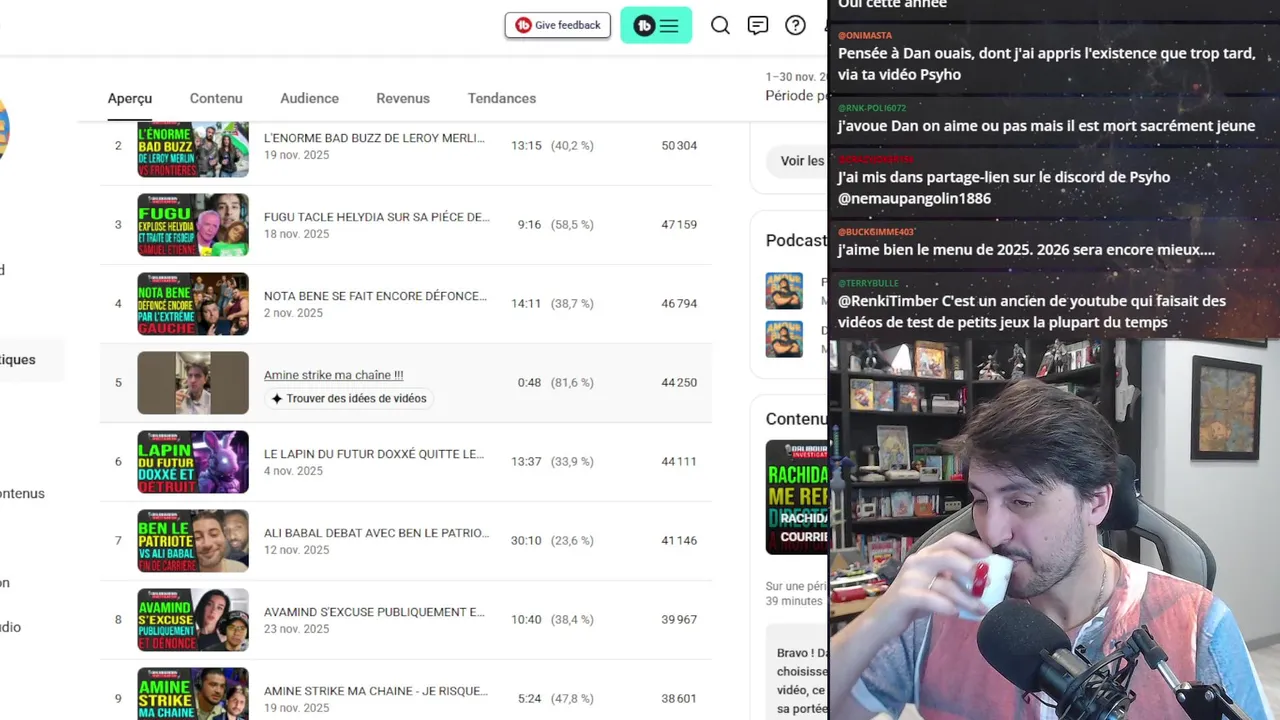Click duration 30:10 (23,6 %)

[552, 541]
